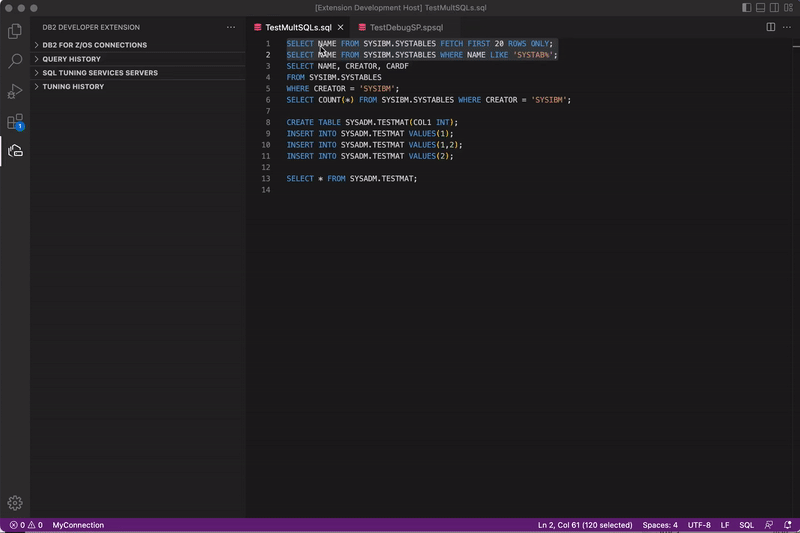
Task: Toggle the primary sidebar layout button
Action: pyautogui.click(x=746, y=8)
